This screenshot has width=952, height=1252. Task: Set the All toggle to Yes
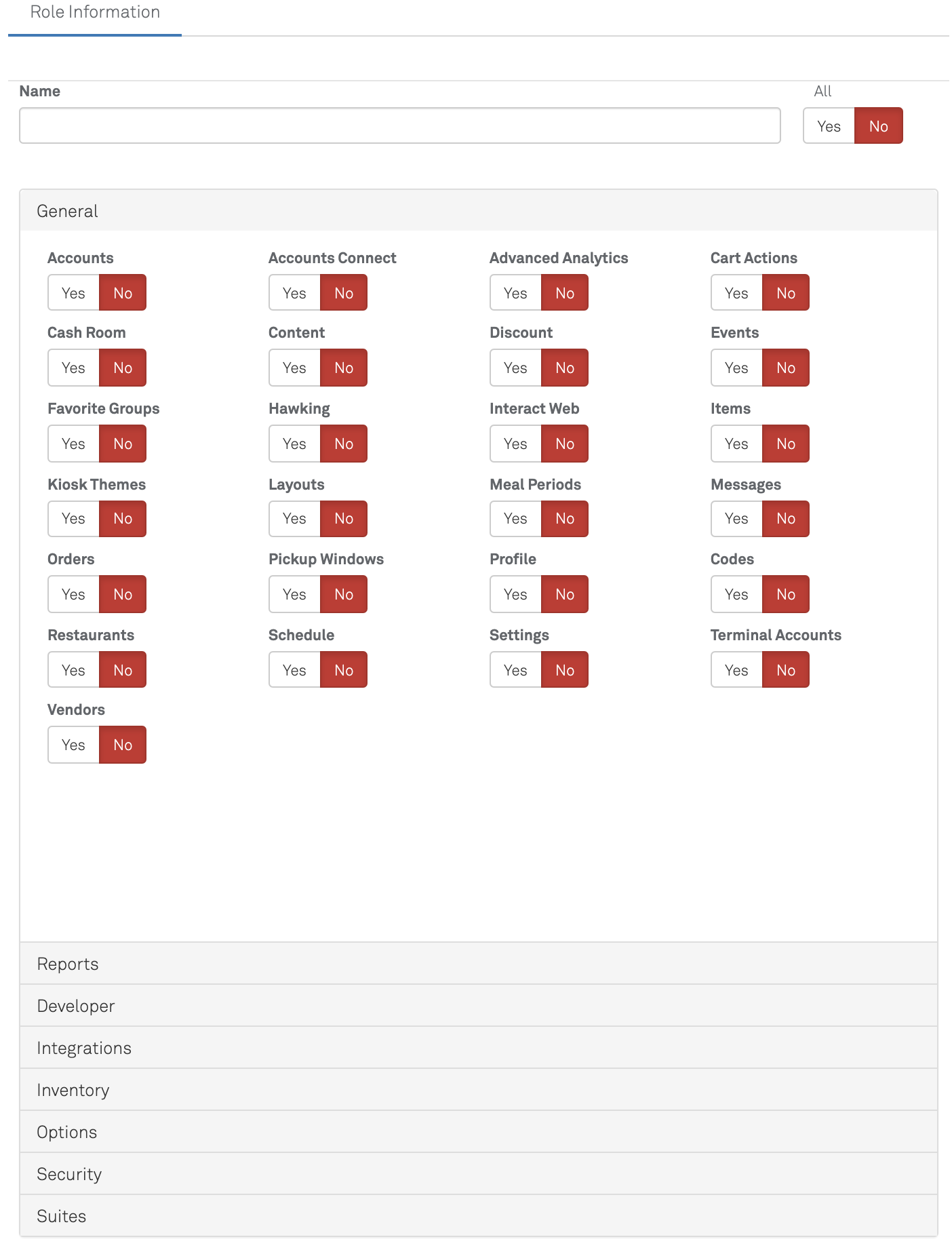[x=829, y=126]
